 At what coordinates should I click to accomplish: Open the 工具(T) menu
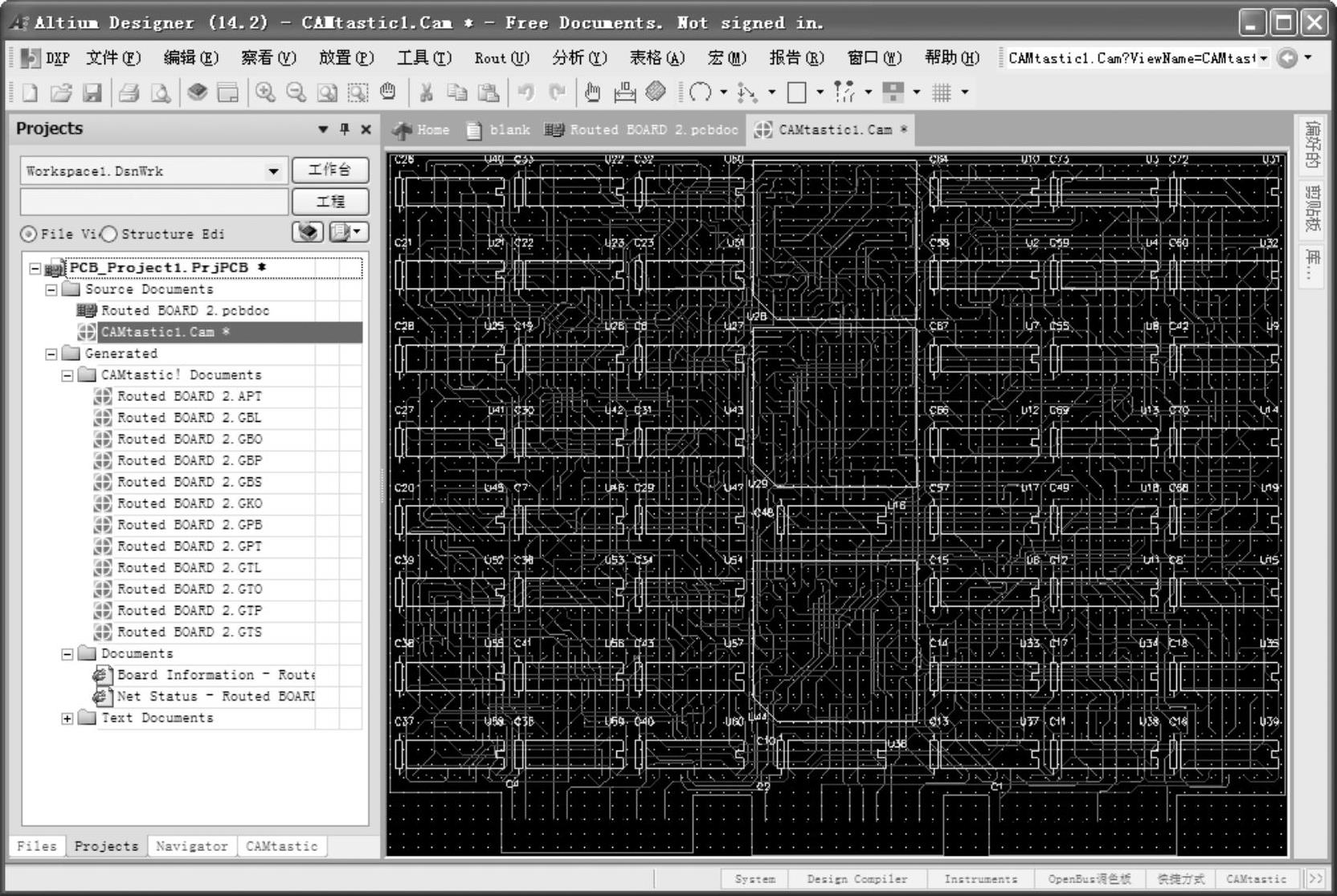(424, 58)
